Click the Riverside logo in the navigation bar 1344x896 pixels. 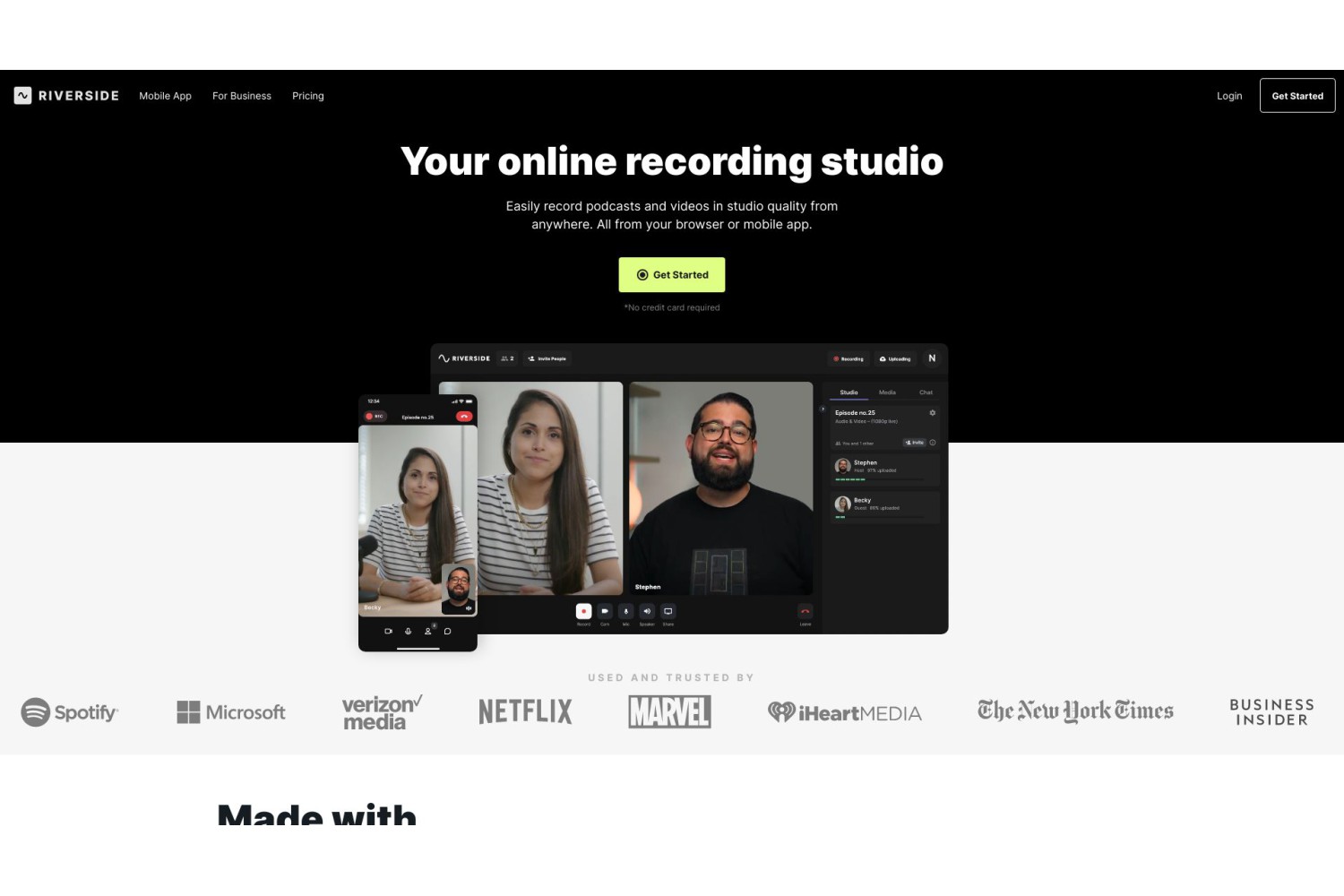tap(66, 96)
